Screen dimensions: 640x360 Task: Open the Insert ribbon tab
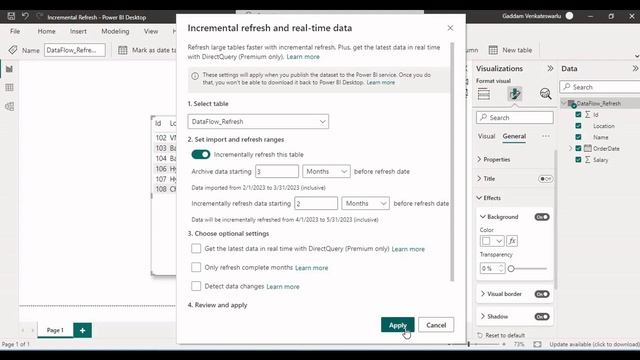coord(78,31)
